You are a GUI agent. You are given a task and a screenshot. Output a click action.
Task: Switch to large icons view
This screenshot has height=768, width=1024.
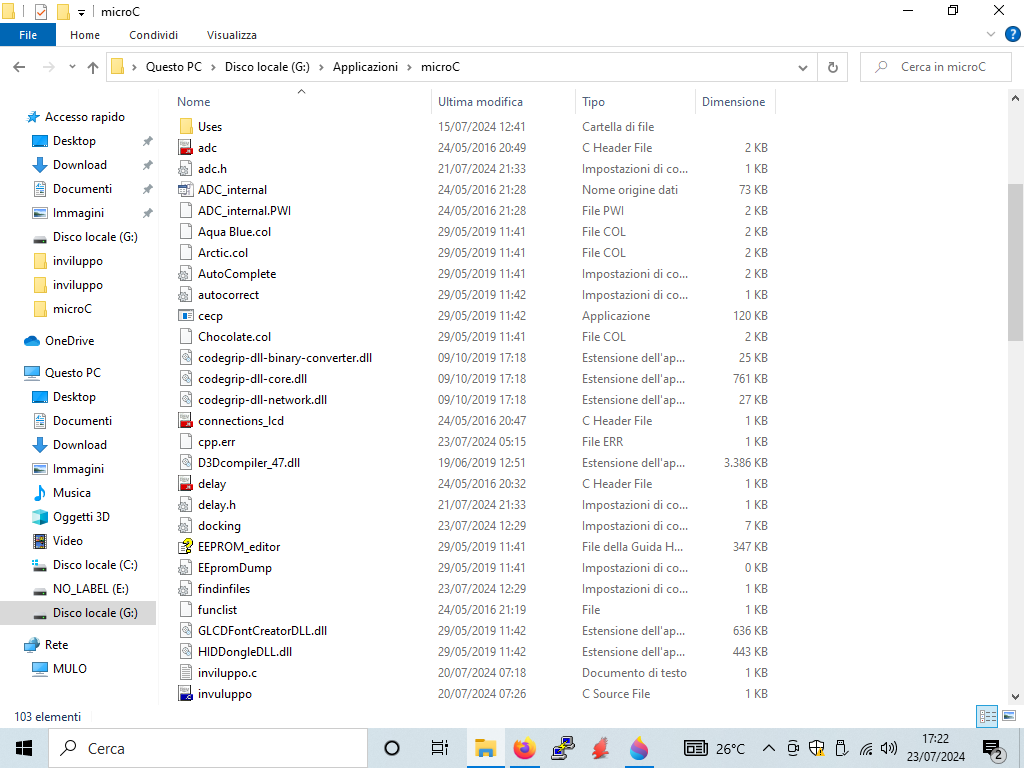pyautogui.click(x=1009, y=716)
